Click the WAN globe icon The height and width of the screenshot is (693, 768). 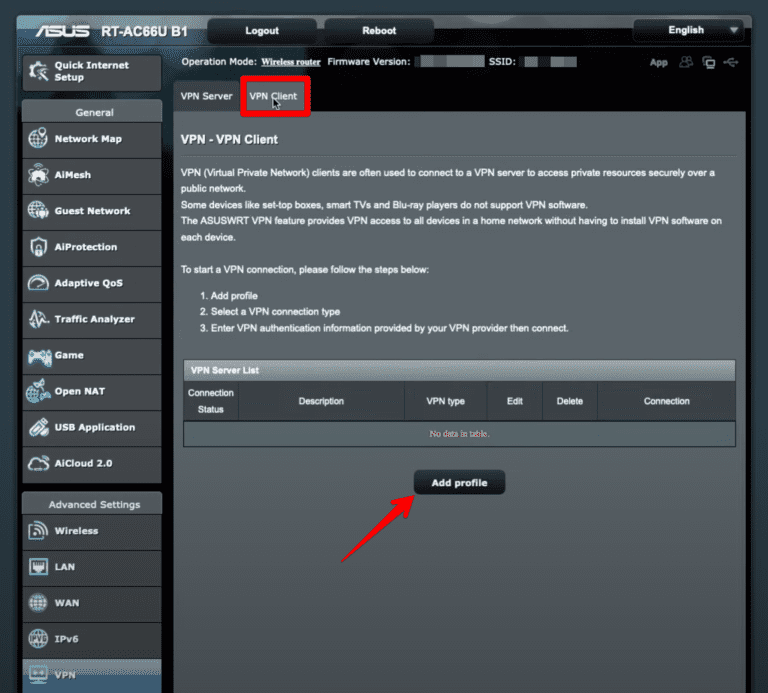38,603
